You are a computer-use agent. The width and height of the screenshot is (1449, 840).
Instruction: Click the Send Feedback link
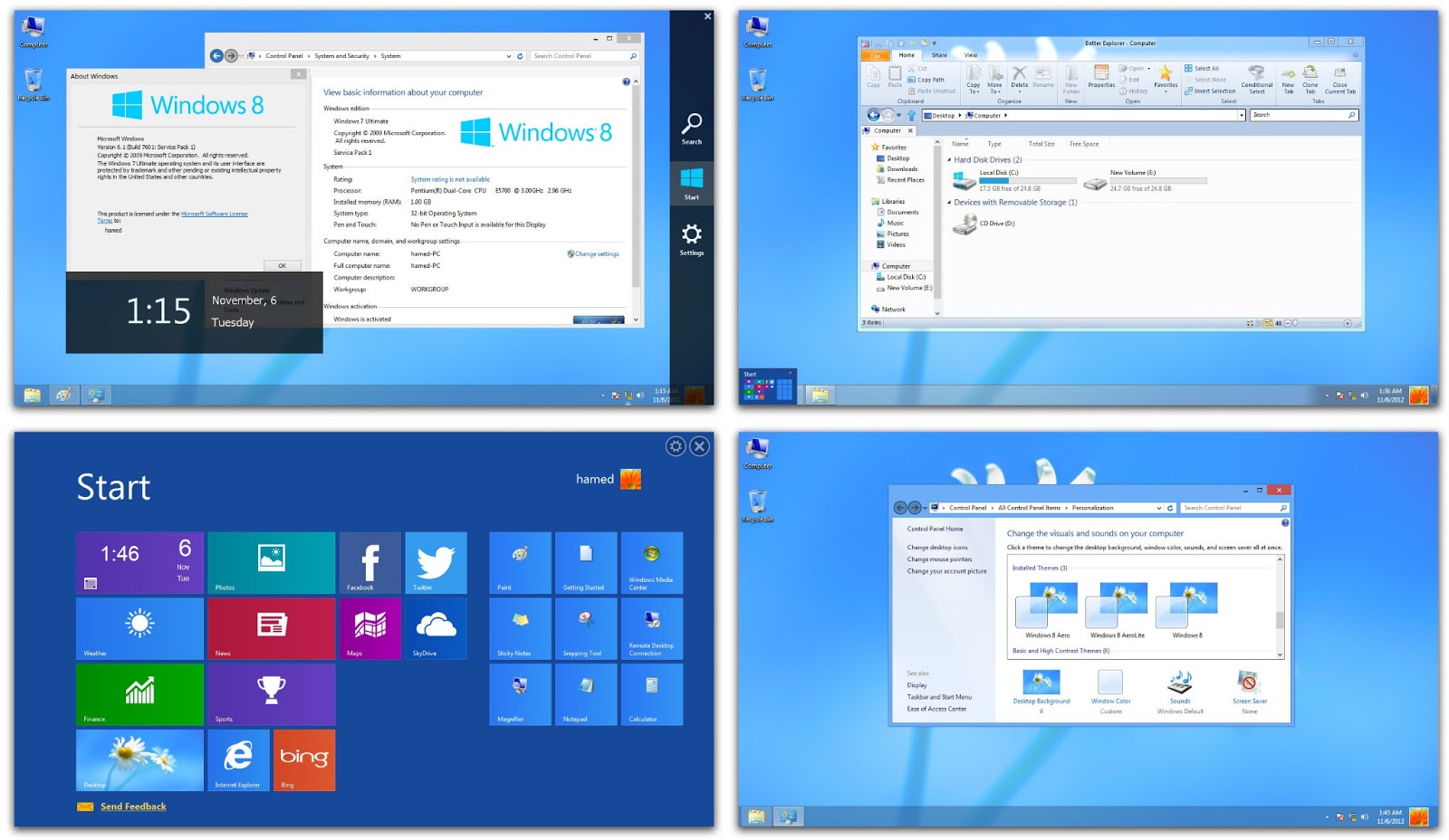pyautogui.click(x=133, y=807)
